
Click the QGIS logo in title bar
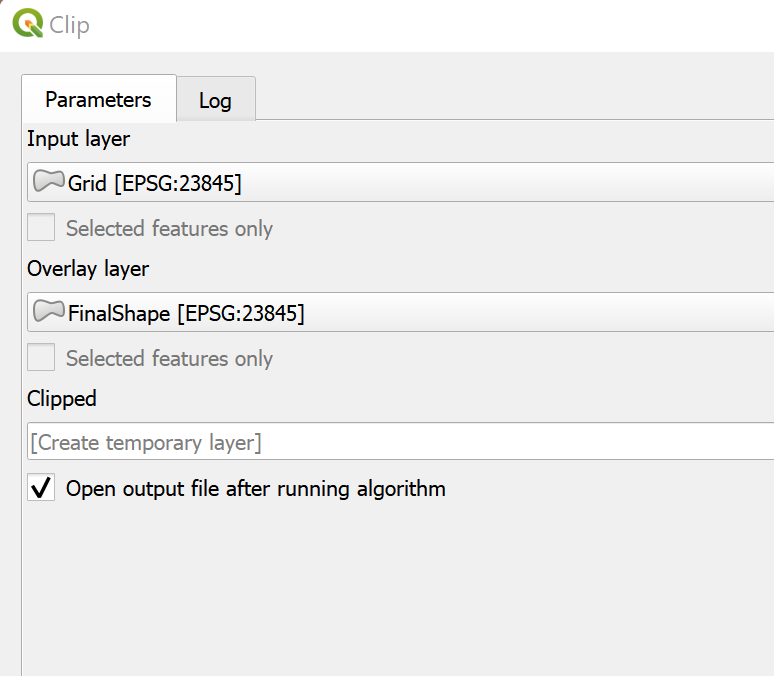[x=27, y=24]
